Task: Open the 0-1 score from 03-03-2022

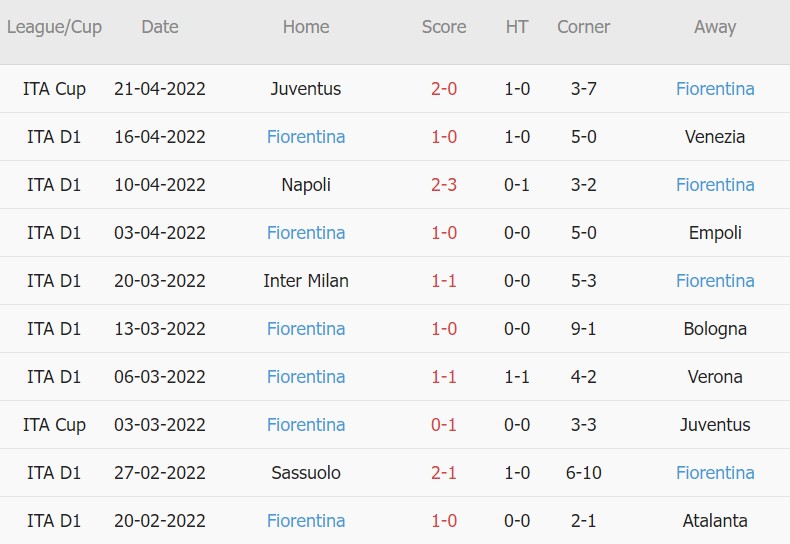Action: (444, 425)
